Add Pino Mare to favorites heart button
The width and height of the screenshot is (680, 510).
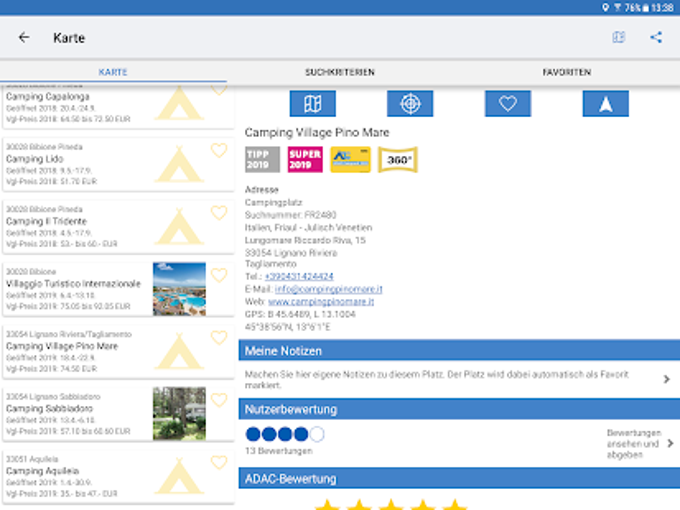508,104
